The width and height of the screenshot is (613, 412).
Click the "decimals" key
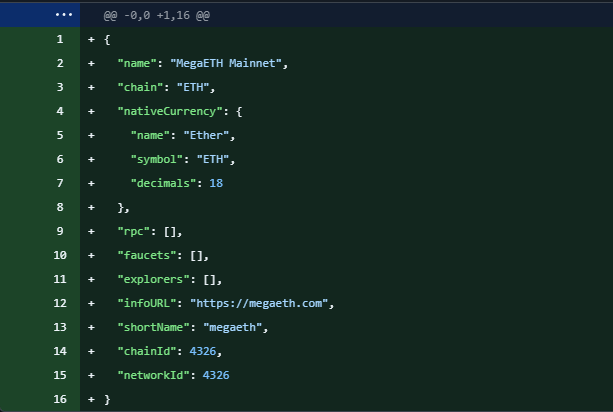(x=163, y=183)
